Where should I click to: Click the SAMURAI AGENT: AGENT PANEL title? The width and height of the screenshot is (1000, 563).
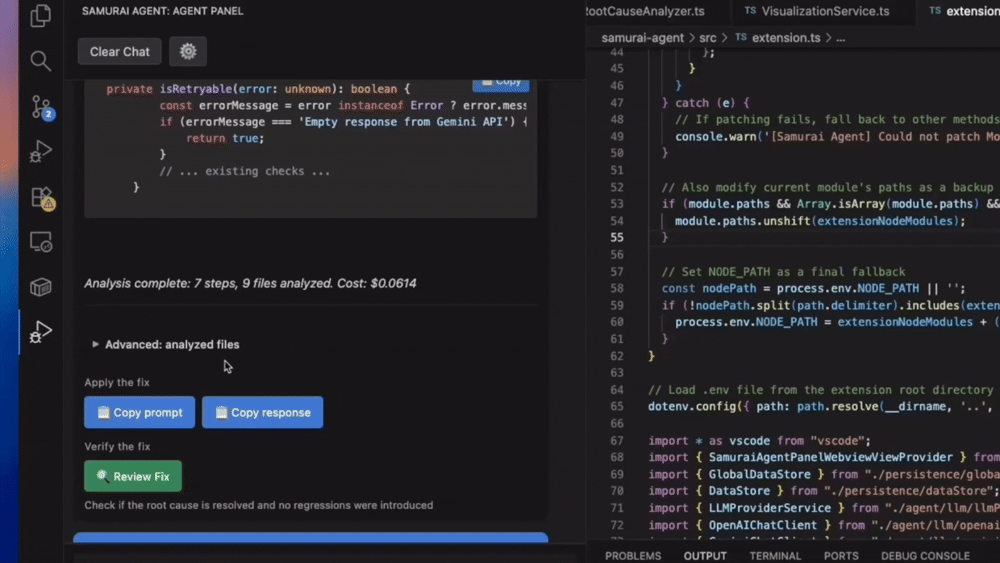pyautogui.click(x=163, y=11)
